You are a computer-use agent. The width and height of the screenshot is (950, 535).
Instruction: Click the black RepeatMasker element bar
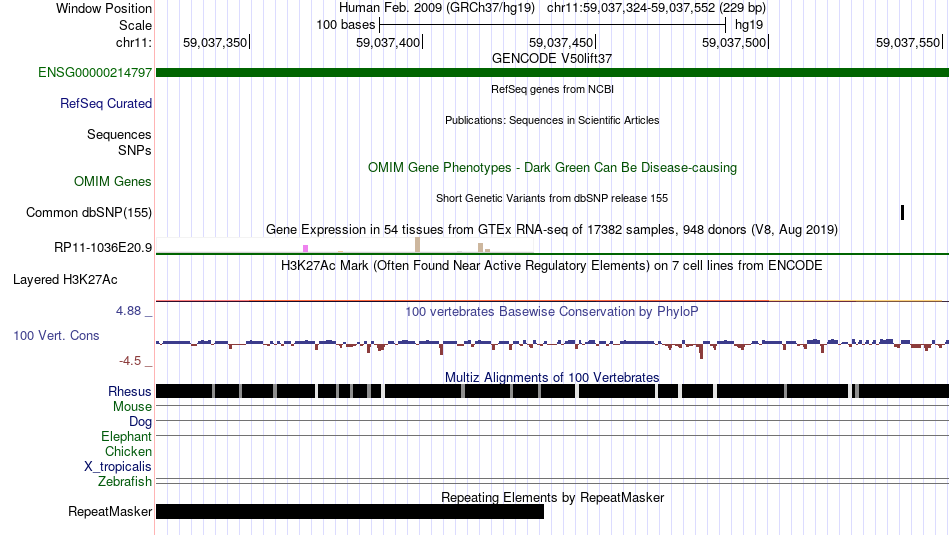pyautogui.click(x=350, y=511)
